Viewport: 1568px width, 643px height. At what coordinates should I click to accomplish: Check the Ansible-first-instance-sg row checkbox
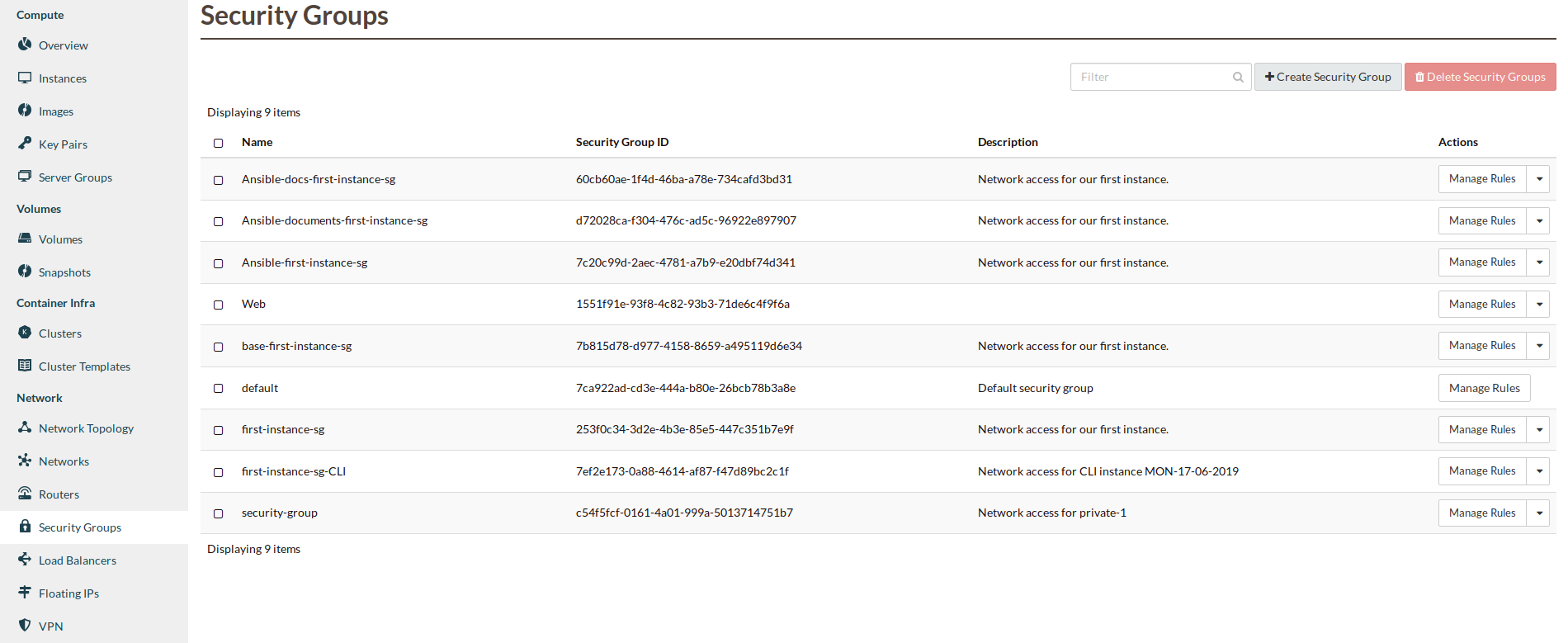click(219, 263)
